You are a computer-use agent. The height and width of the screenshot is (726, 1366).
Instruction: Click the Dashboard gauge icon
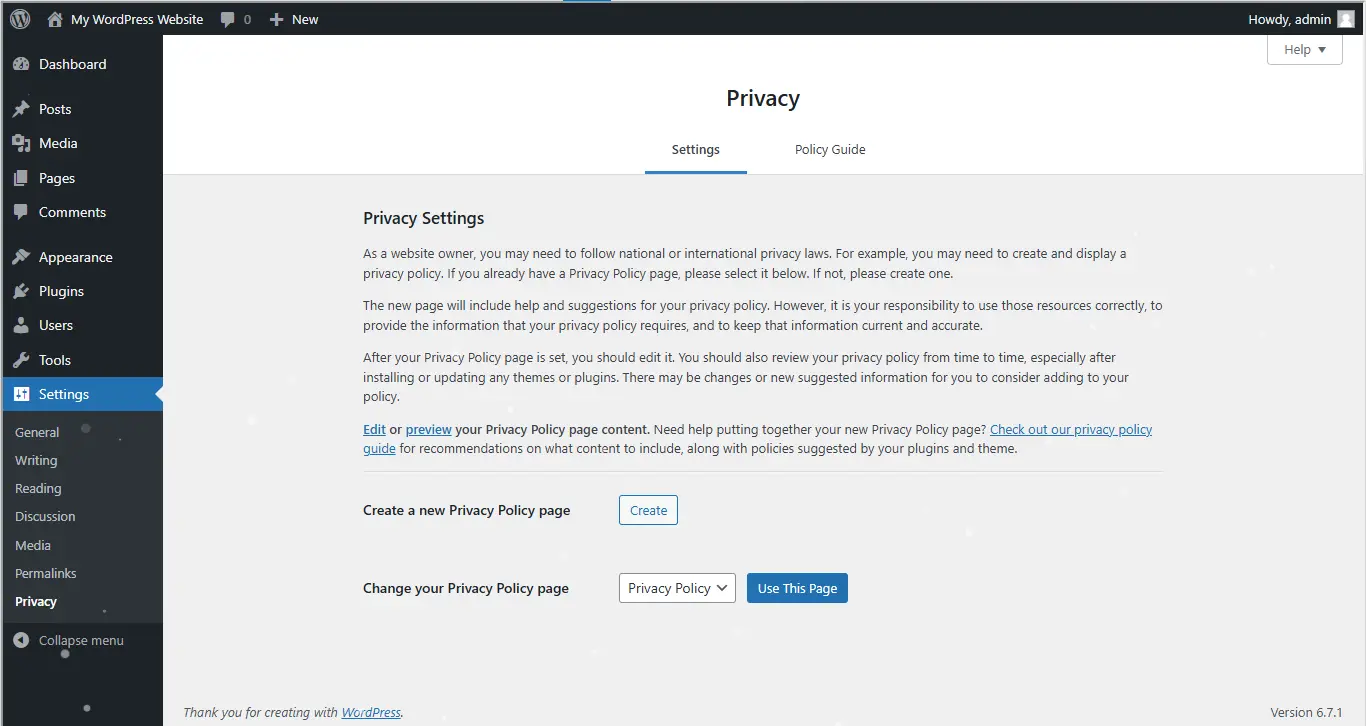(x=21, y=64)
